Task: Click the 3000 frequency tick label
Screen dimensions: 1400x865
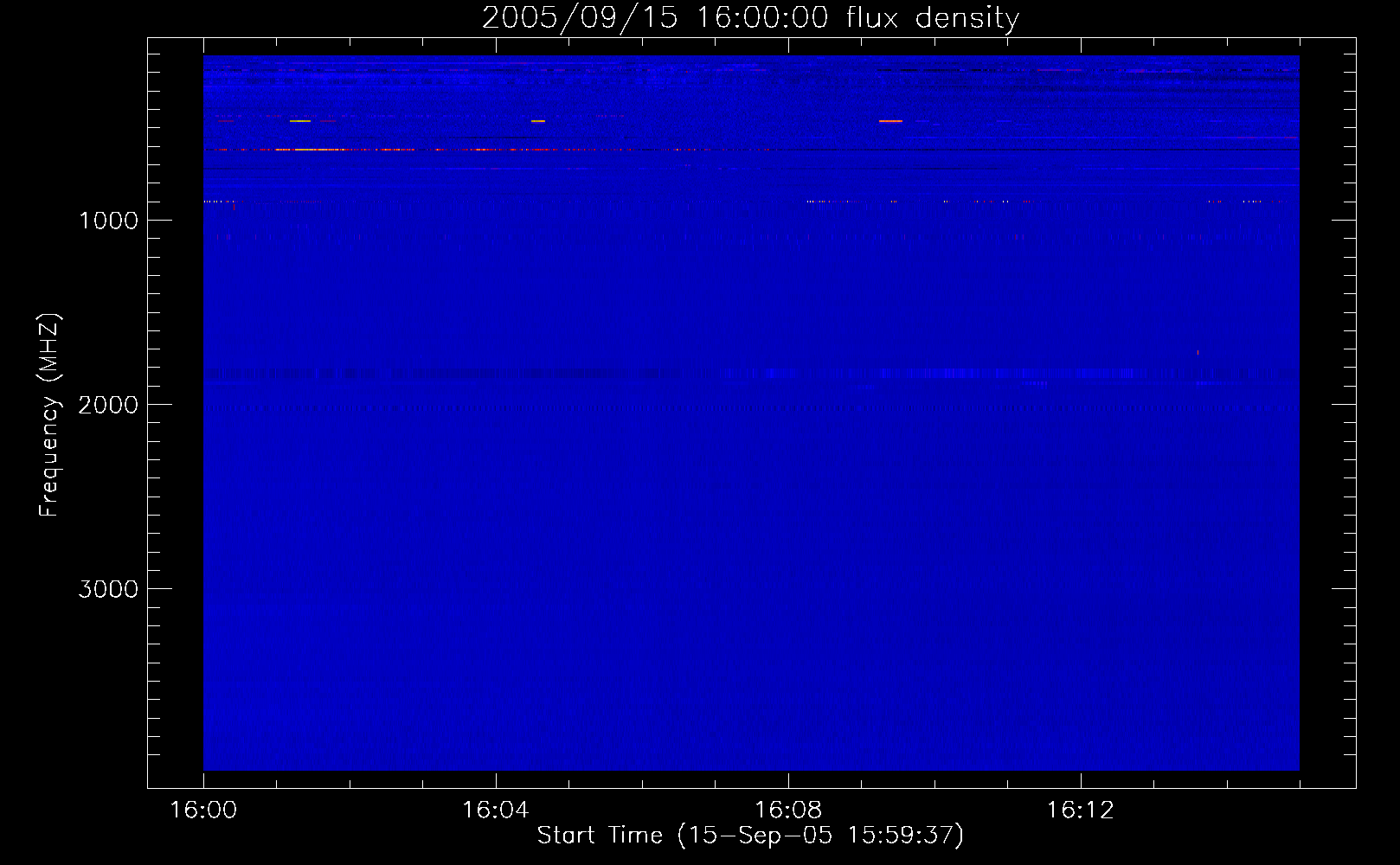Action: click(x=108, y=589)
